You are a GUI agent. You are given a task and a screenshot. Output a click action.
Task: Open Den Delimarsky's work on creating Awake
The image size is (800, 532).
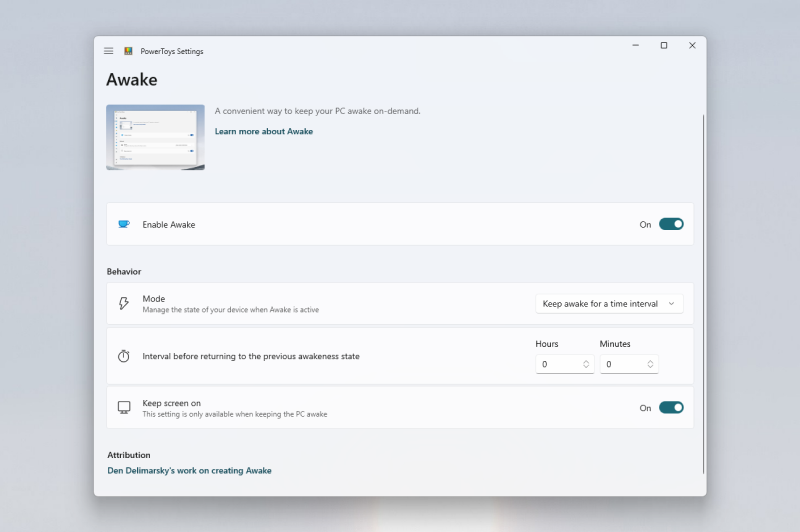[x=189, y=470]
